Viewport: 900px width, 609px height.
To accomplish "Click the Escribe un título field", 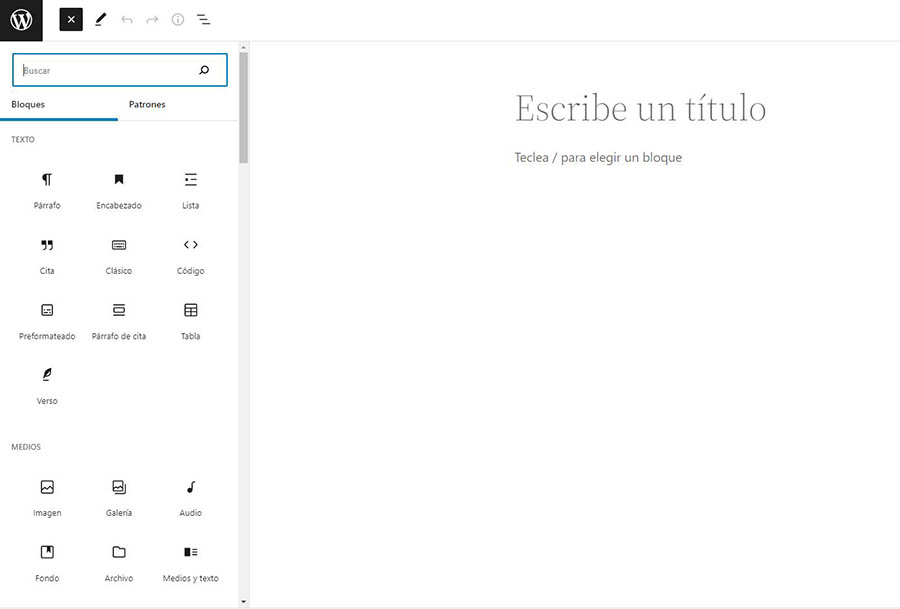I will (640, 108).
